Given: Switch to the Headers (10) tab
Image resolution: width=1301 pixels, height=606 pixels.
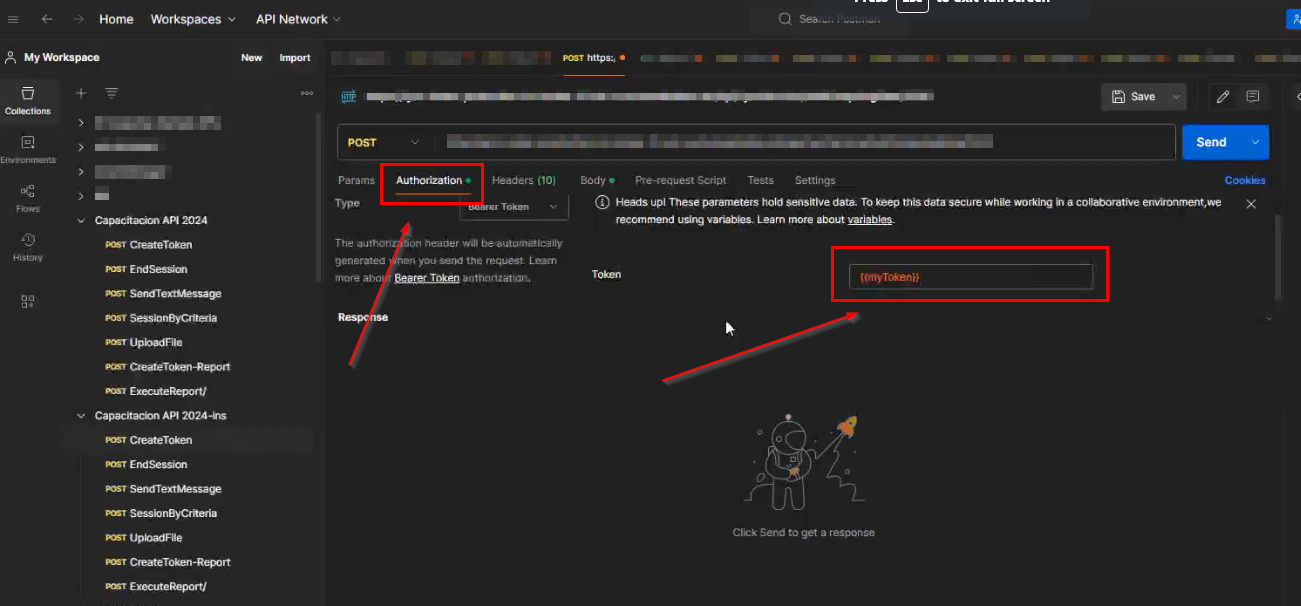Looking at the screenshot, I should pyautogui.click(x=524, y=180).
